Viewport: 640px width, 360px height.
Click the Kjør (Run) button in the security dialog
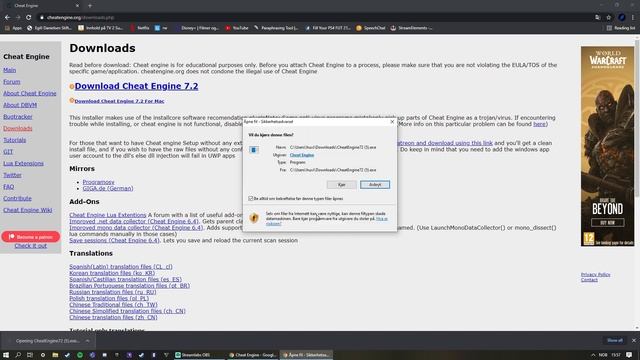[342, 185]
